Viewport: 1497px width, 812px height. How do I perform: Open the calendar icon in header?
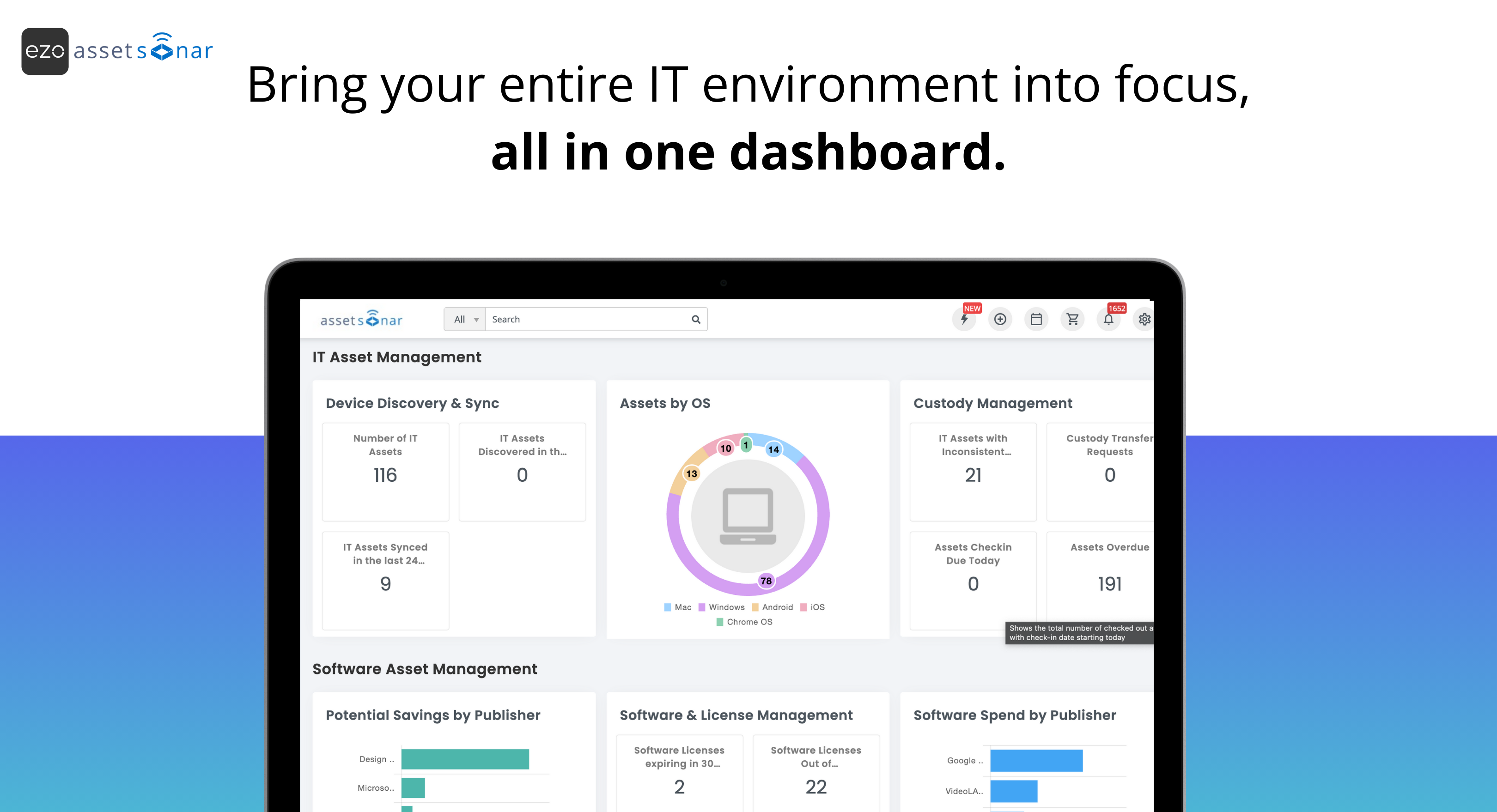pos(1036,320)
